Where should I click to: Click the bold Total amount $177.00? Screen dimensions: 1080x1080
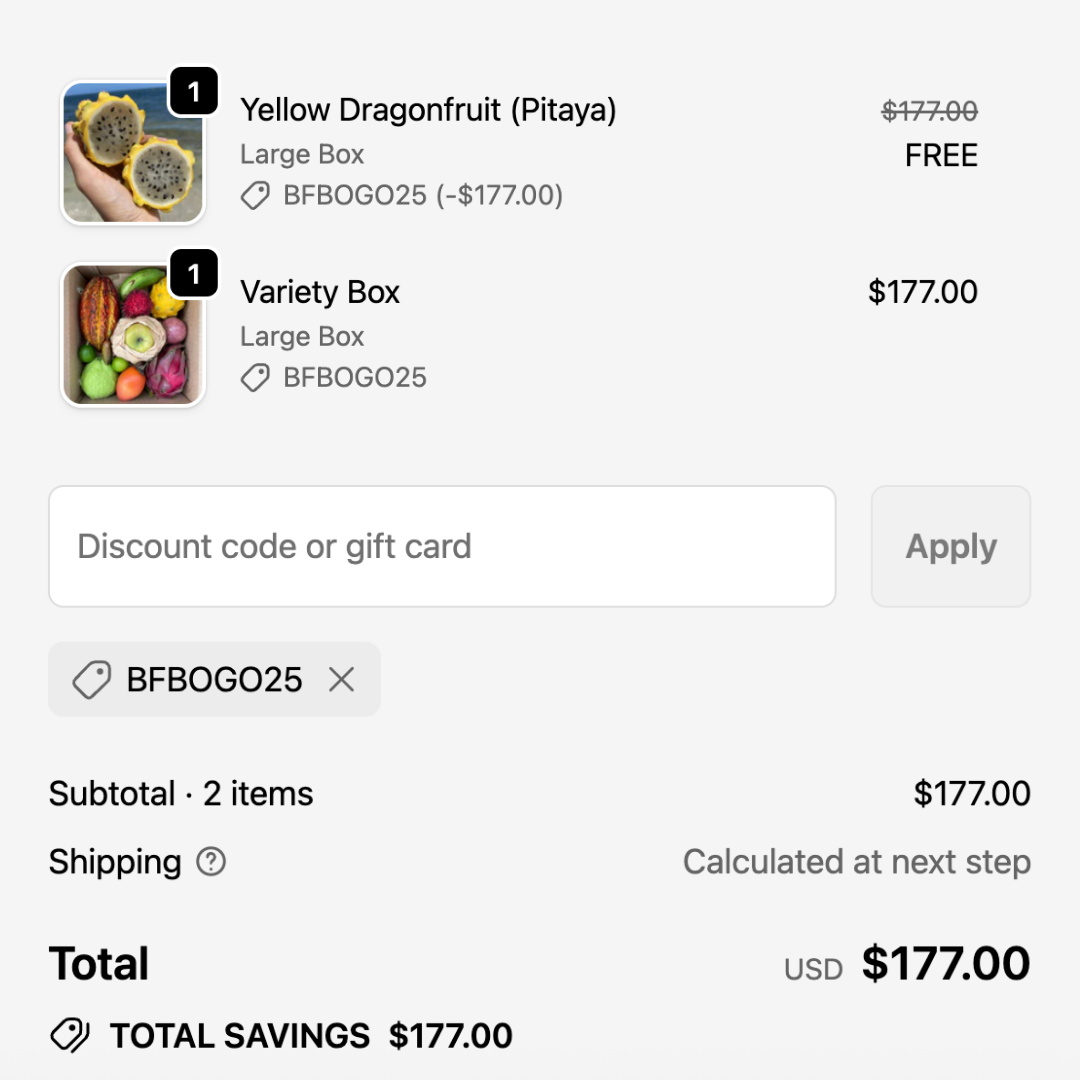click(945, 964)
